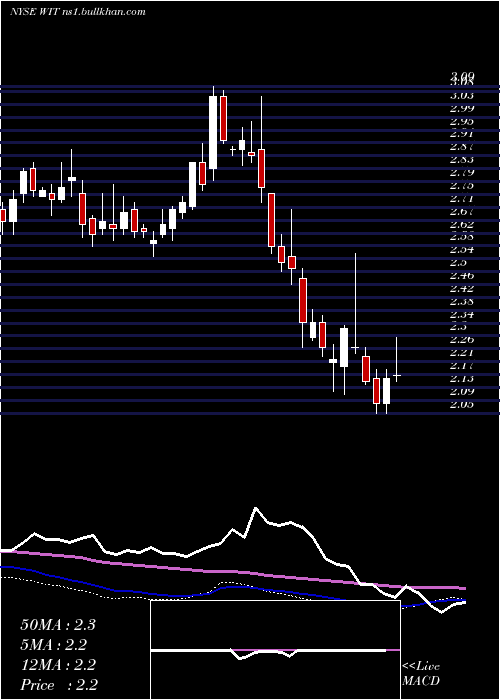Click the 12MA : 2.2 readout
Screen dimensions: 500x700
tap(58, 665)
